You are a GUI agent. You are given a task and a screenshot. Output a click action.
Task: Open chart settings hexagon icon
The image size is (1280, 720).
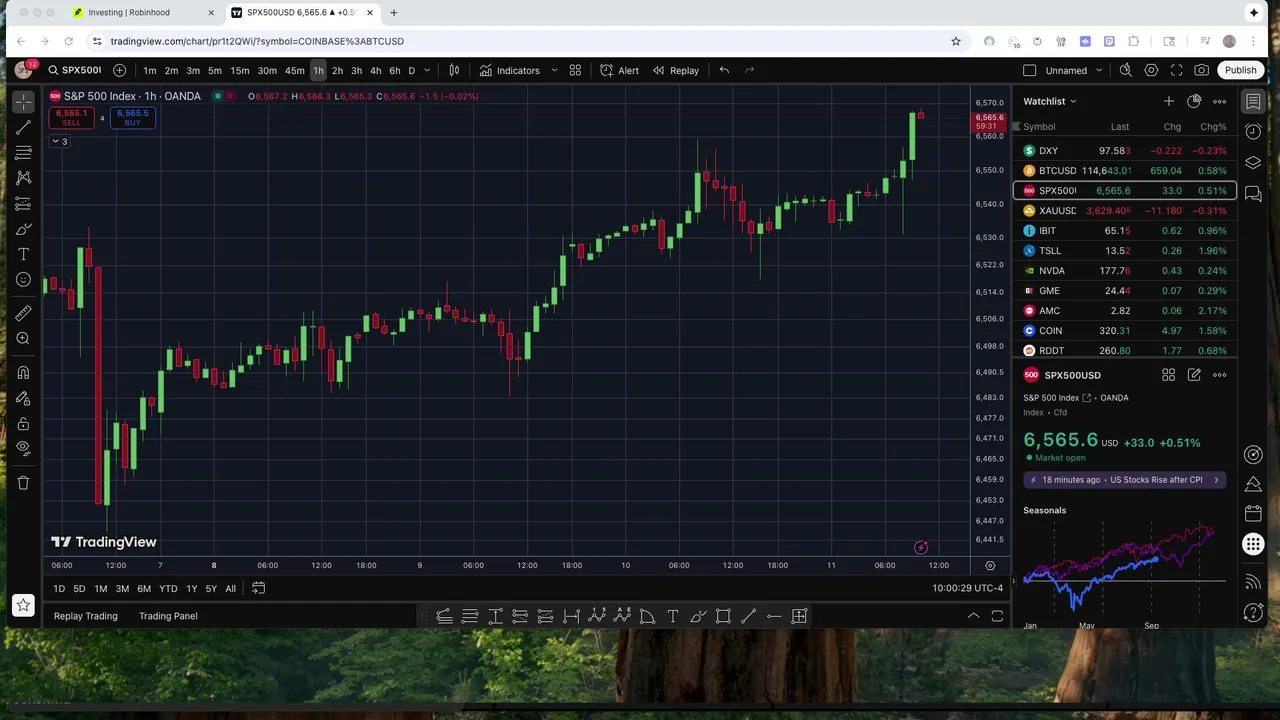click(x=1151, y=70)
